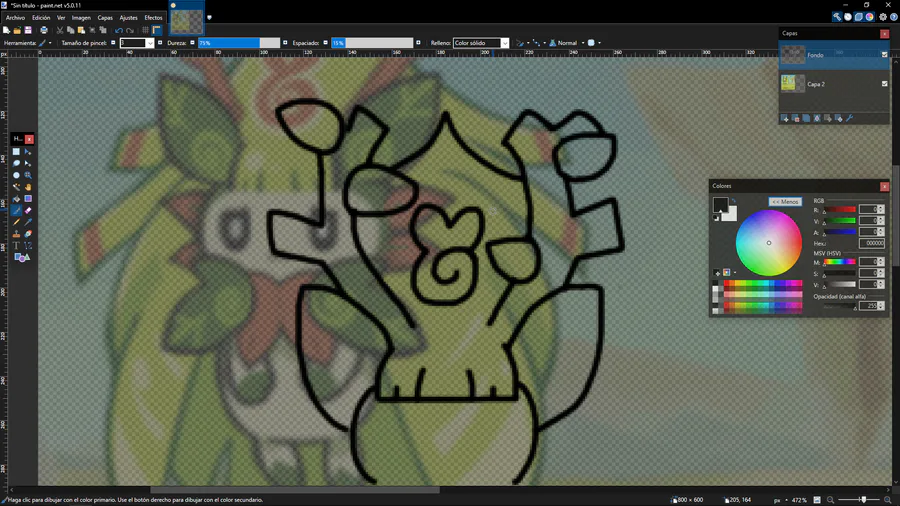Select the Lasso Select tool

pyautogui.click(x=16, y=164)
